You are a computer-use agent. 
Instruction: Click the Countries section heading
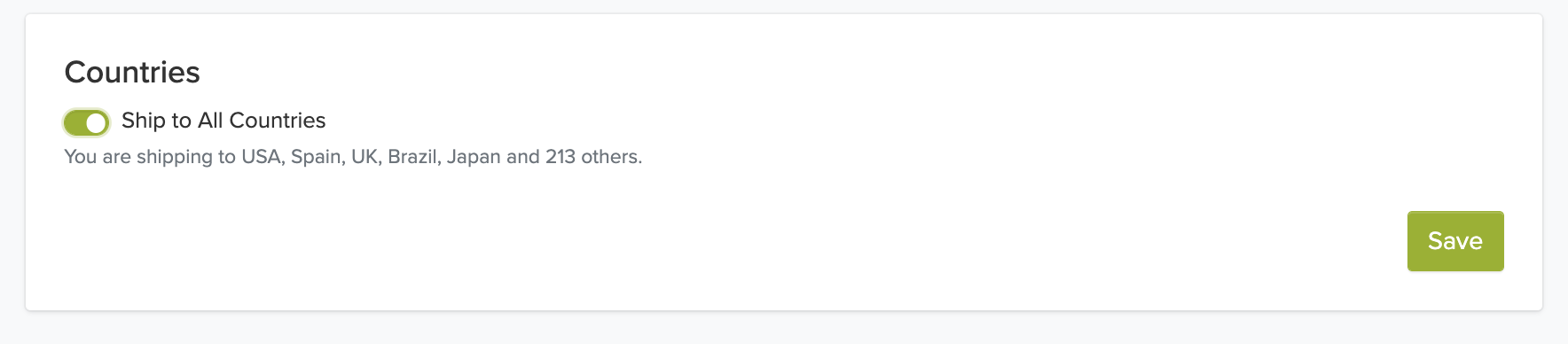132,72
